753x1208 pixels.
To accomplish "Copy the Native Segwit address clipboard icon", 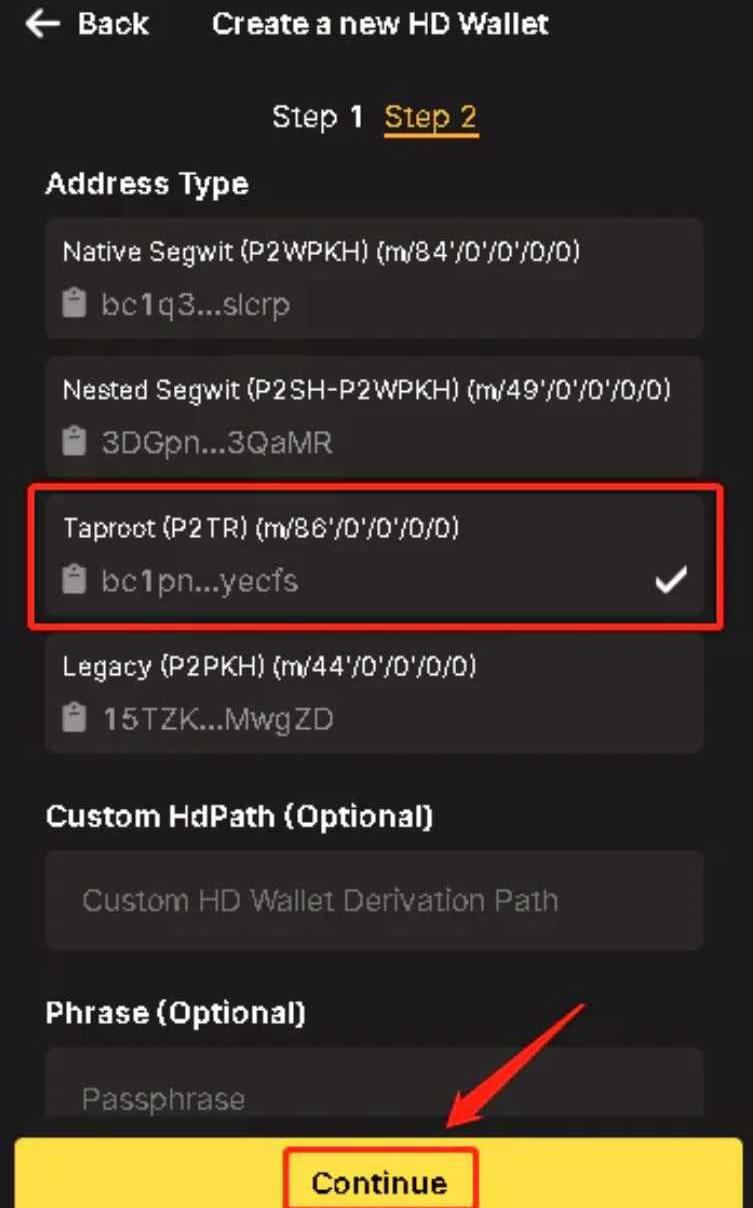I will [x=74, y=304].
